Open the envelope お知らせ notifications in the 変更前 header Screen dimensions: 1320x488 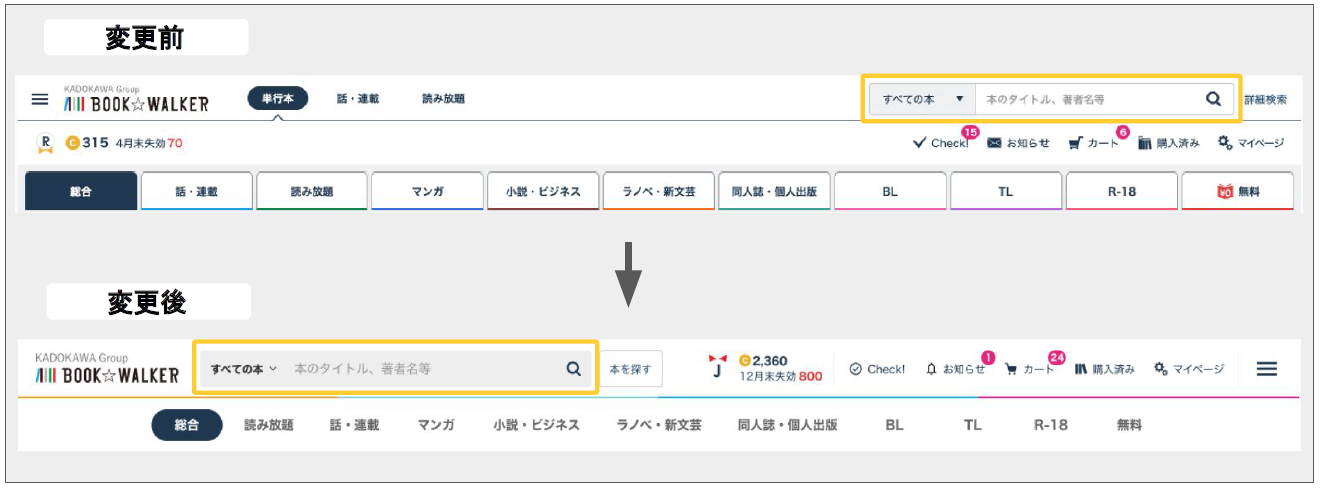pyautogui.click(x=1018, y=143)
